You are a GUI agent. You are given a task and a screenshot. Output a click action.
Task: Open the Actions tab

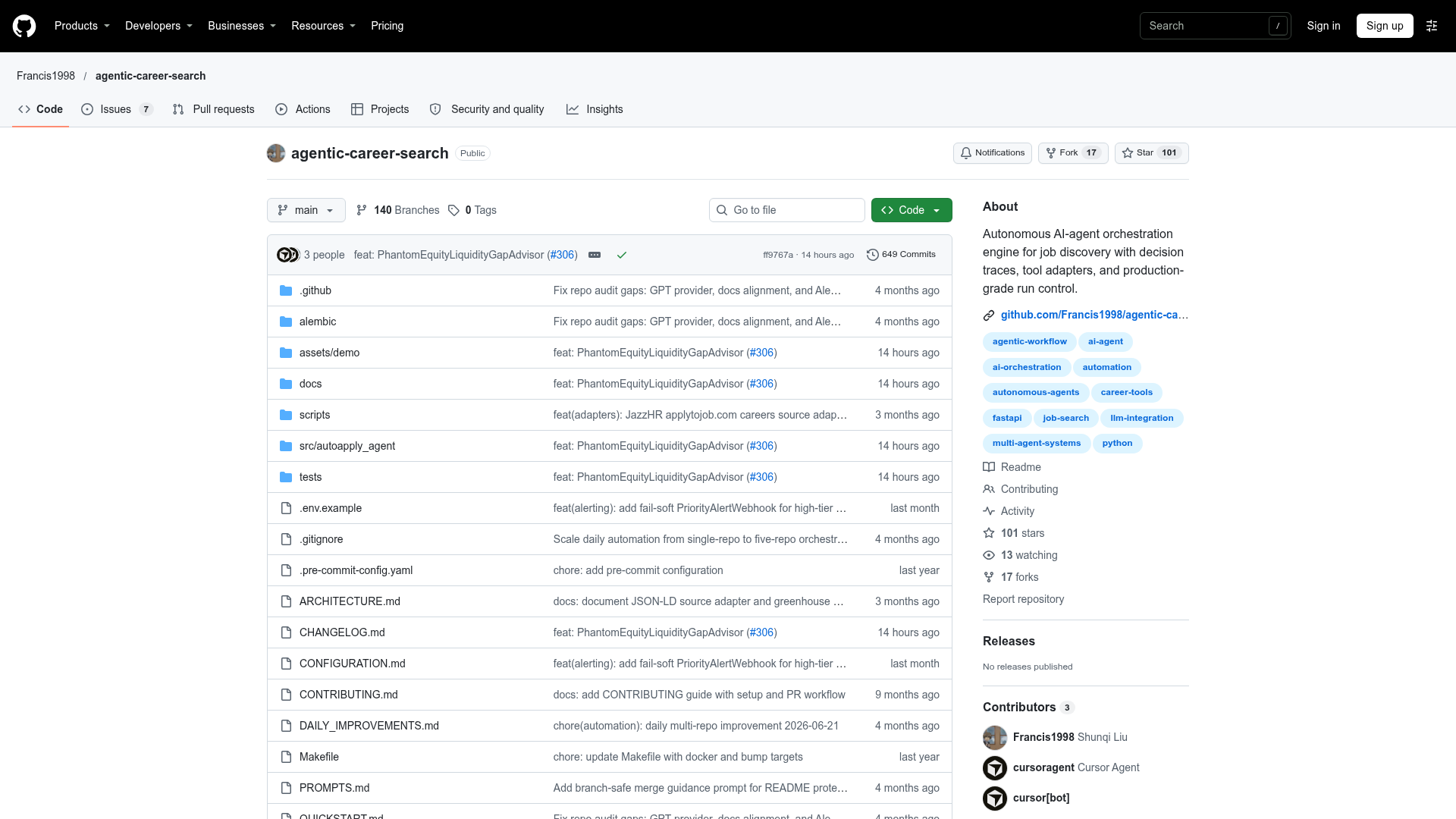click(303, 109)
